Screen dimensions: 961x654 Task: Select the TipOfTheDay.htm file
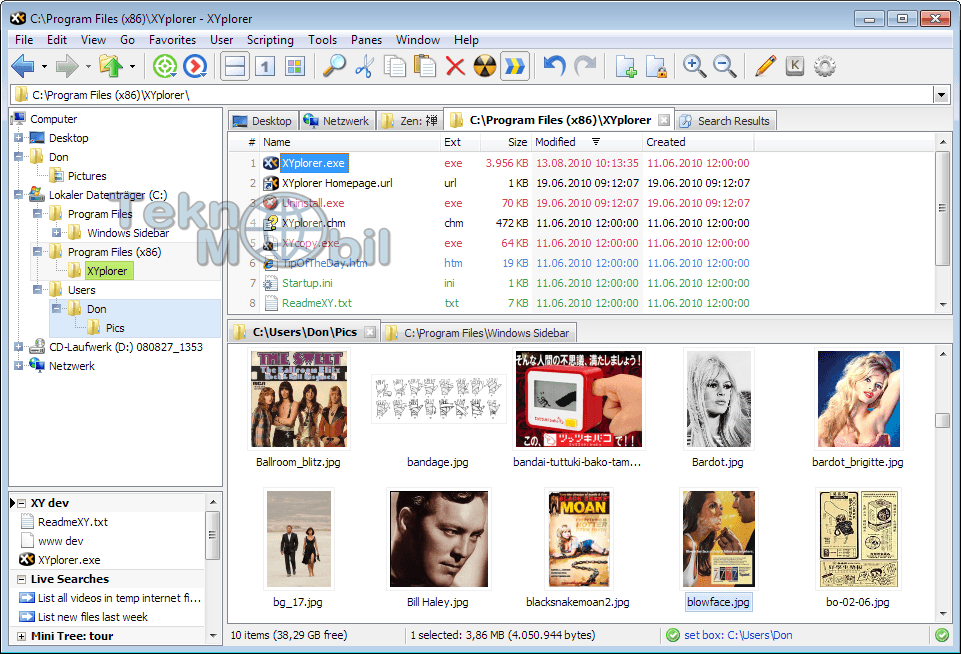325,263
